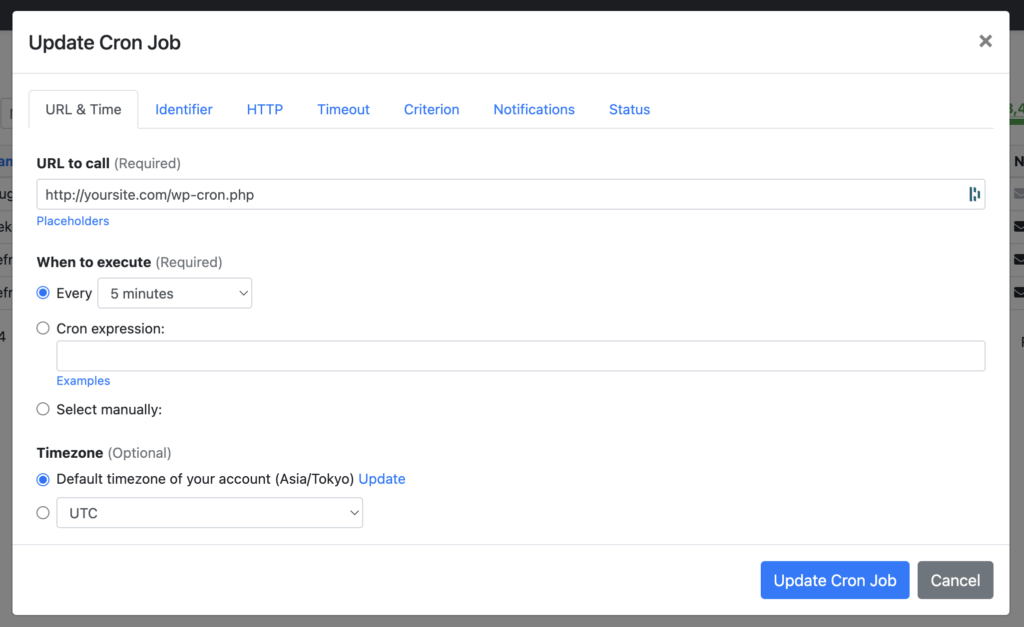Click the password manager icon inside the URL field
This screenshot has width=1024, height=627.
click(974, 194)
